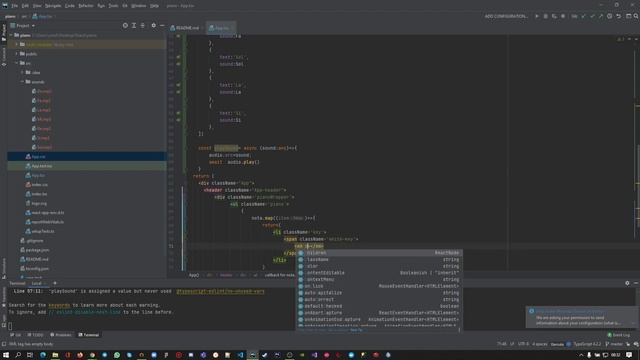Open the Terminal tool window button

tap(89, 335)
